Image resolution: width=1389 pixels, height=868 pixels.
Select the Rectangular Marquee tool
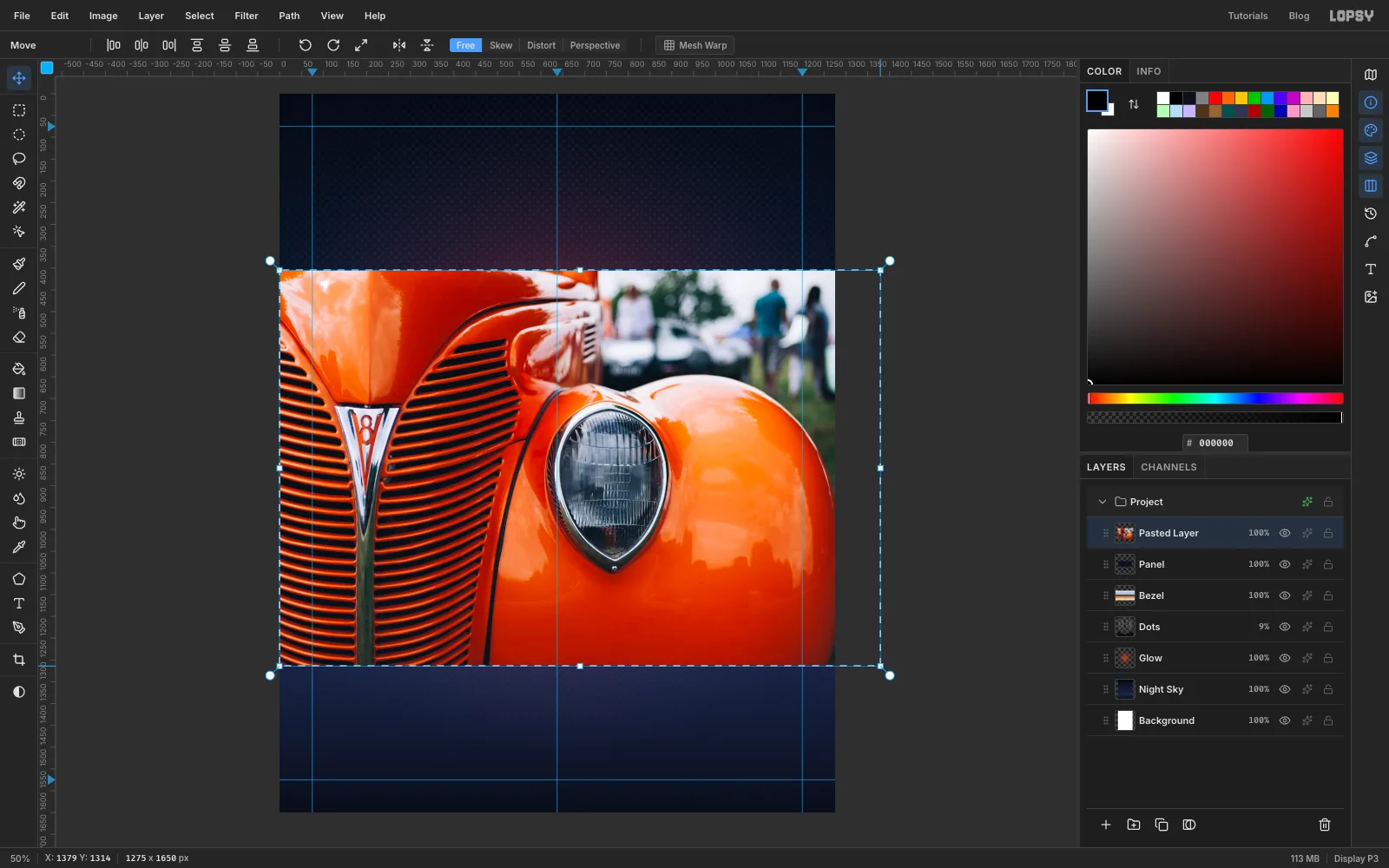click(19, 110)
